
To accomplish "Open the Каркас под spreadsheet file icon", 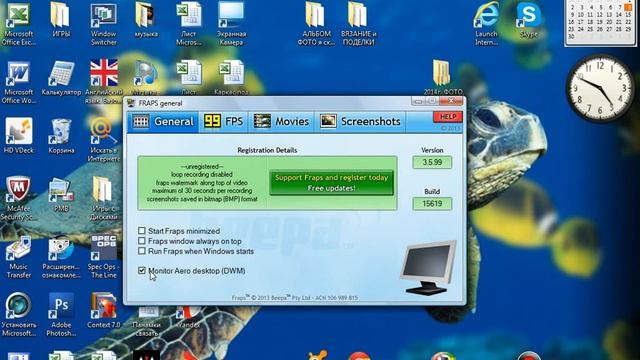I will pyautogui.click(x=231, y=78).
